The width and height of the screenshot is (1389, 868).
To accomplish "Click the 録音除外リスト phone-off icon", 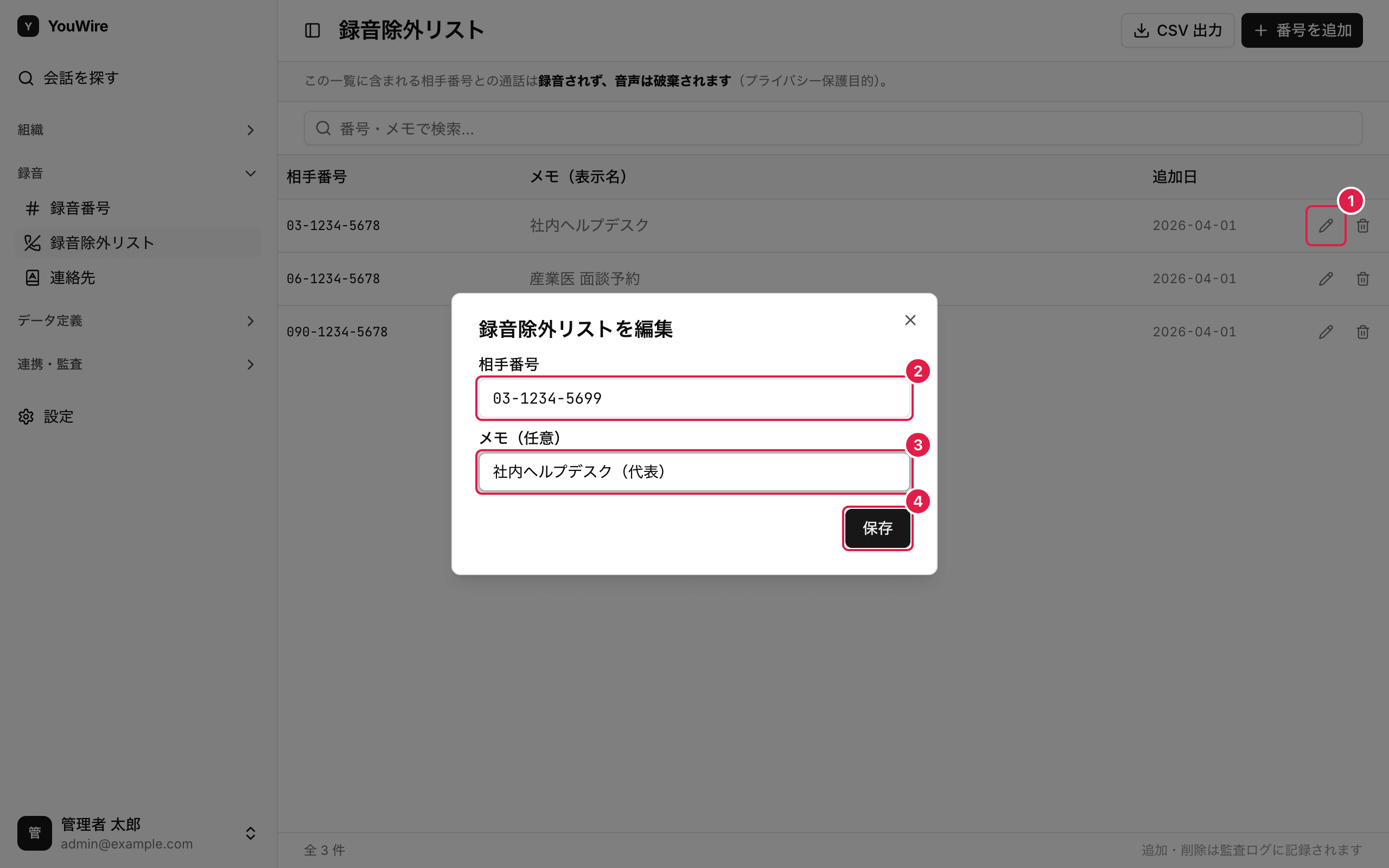I will [x=33, y=243].
